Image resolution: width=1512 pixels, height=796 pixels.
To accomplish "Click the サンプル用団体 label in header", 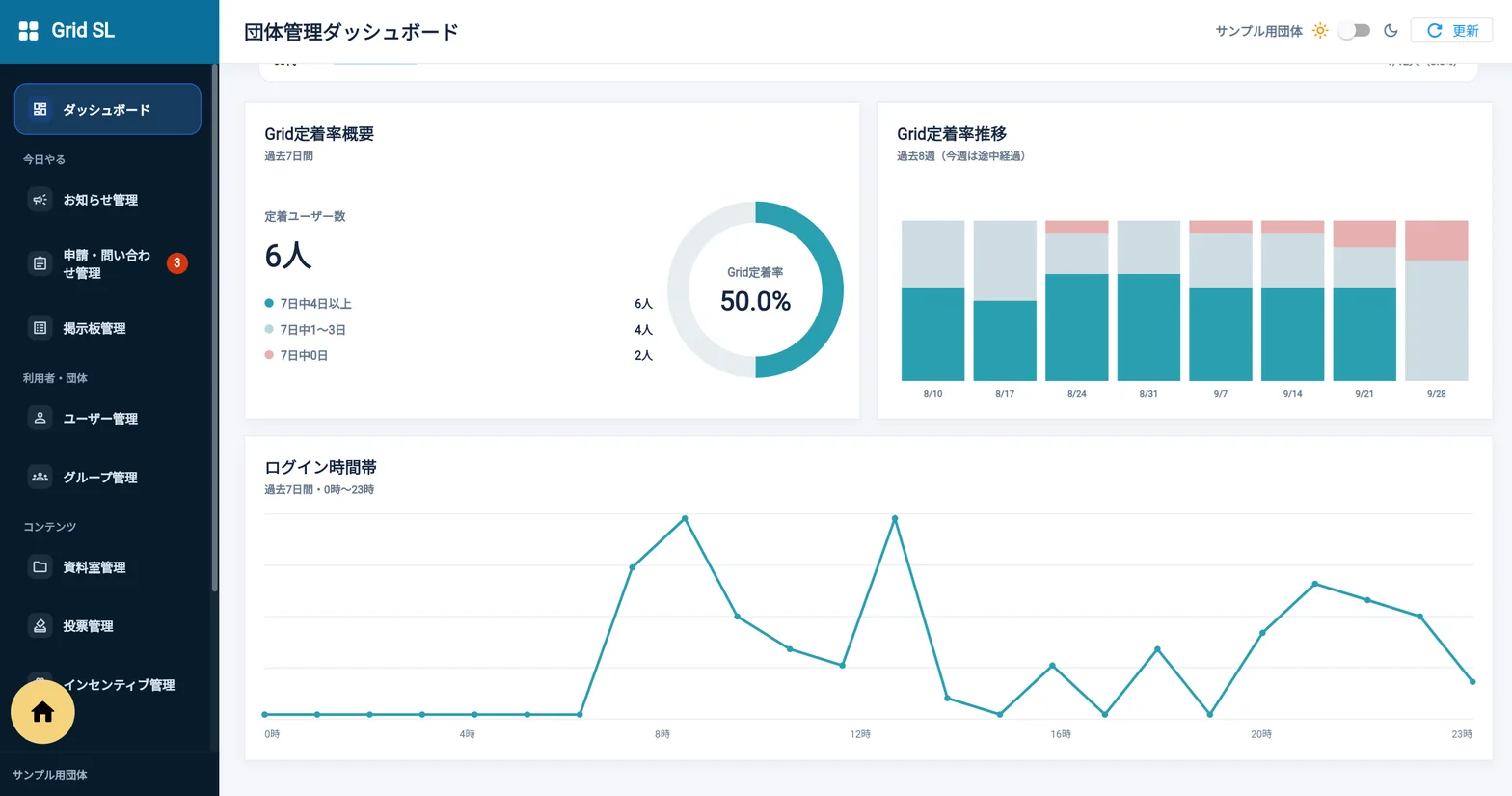I will click(1258, 31).
